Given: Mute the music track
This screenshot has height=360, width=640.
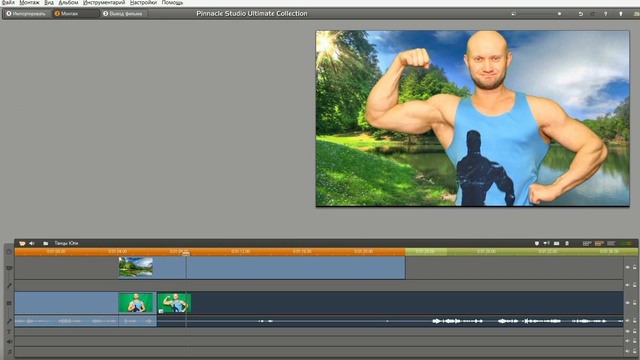Looking at the screenshot, I should click(x=628, y=351).
